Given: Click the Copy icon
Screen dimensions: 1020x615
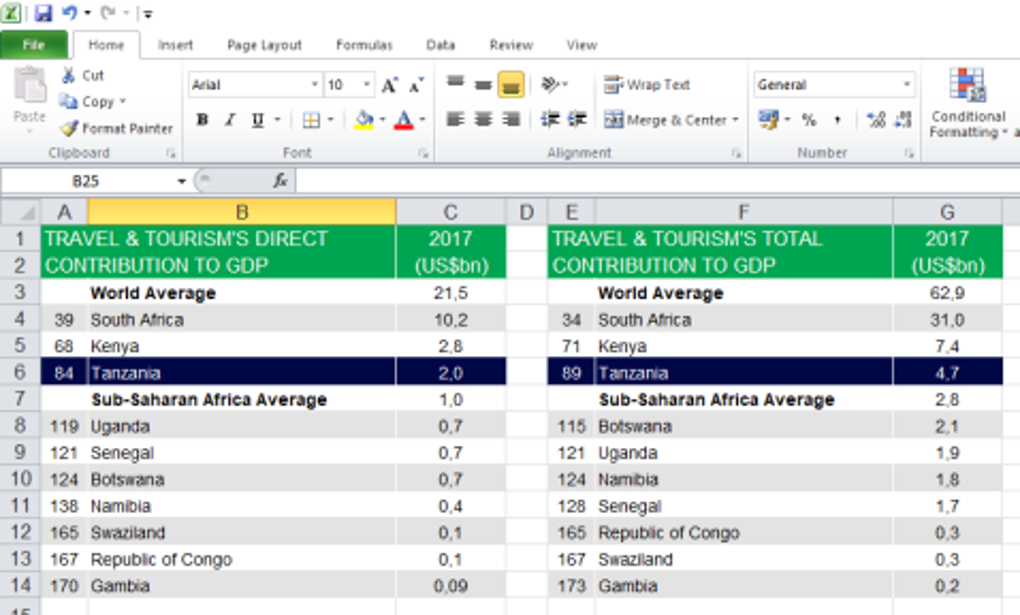Looking at the screenshot, I should [68, 102].
